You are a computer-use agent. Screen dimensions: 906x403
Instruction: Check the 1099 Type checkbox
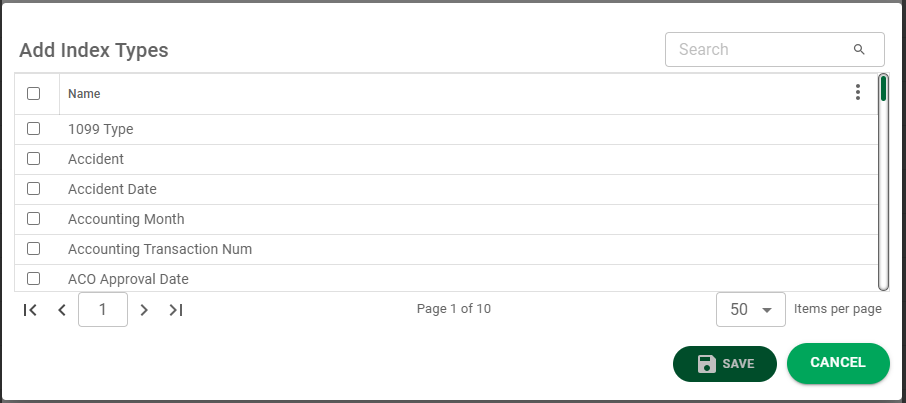click(34, 128)
